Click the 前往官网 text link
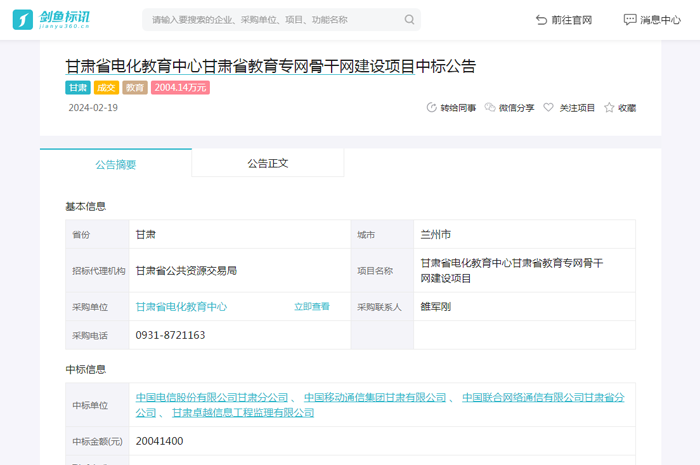Viewport: 700px width, 465px height. [571, 20]
